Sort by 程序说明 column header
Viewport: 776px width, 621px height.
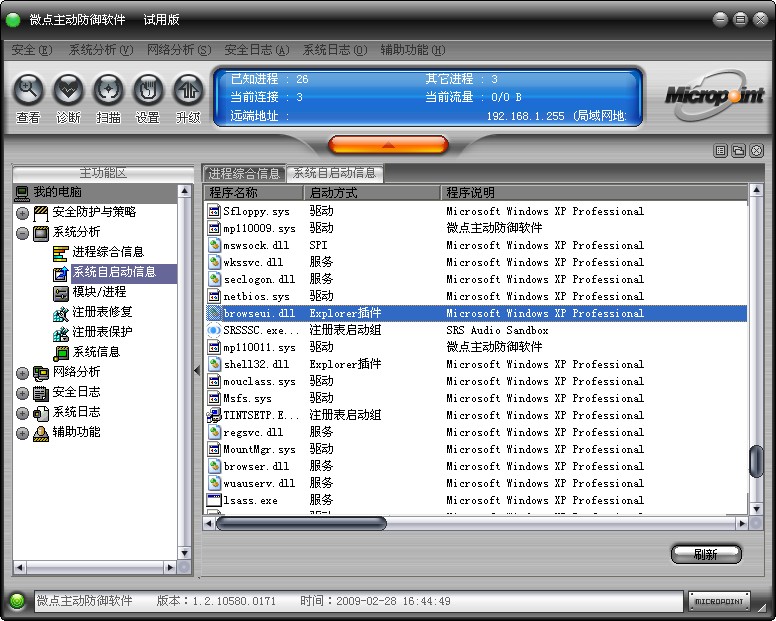click(x=594, y=192)
